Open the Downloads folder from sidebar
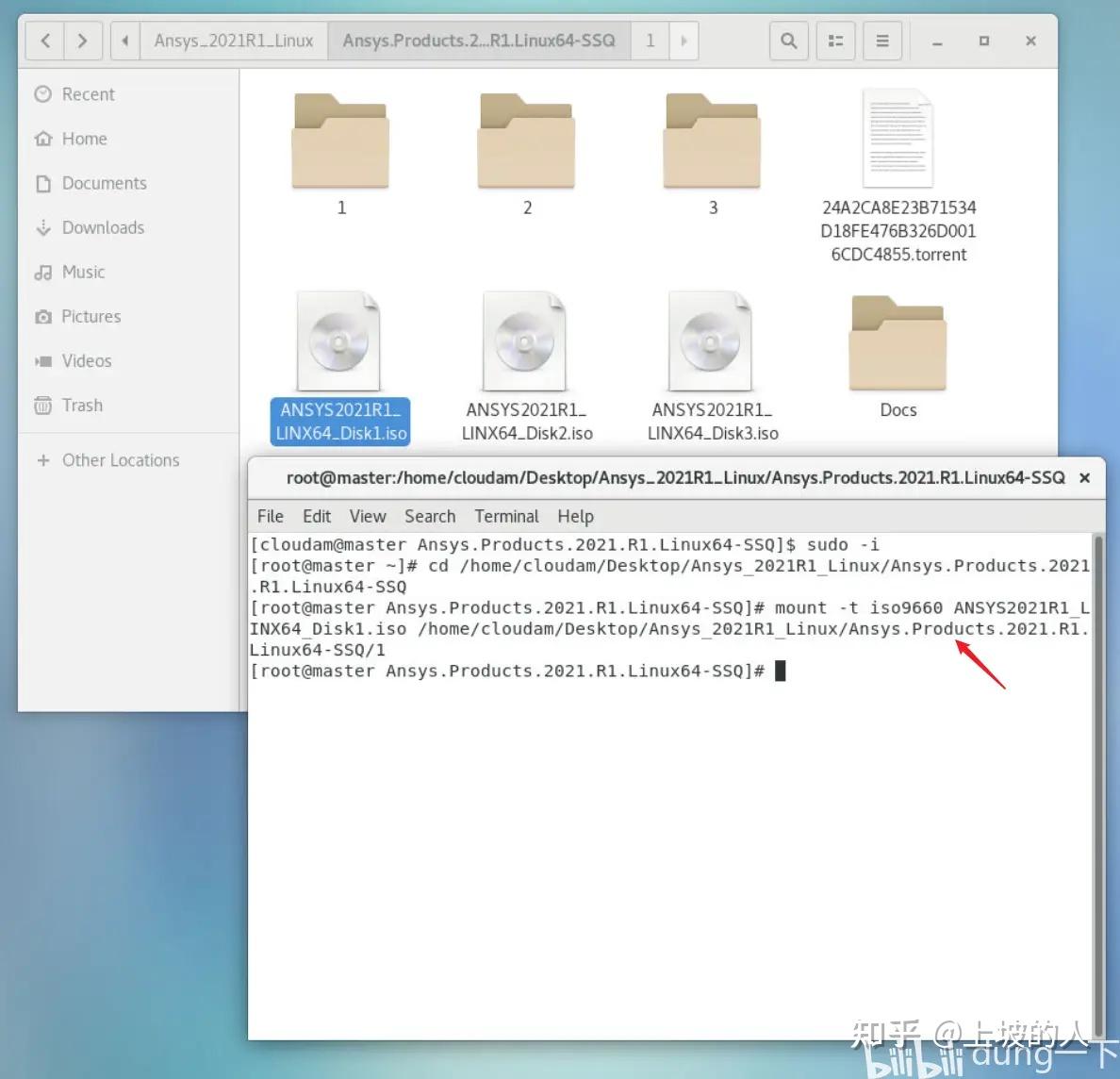This screenshot has width=1120, height=1079. (103, 227)
